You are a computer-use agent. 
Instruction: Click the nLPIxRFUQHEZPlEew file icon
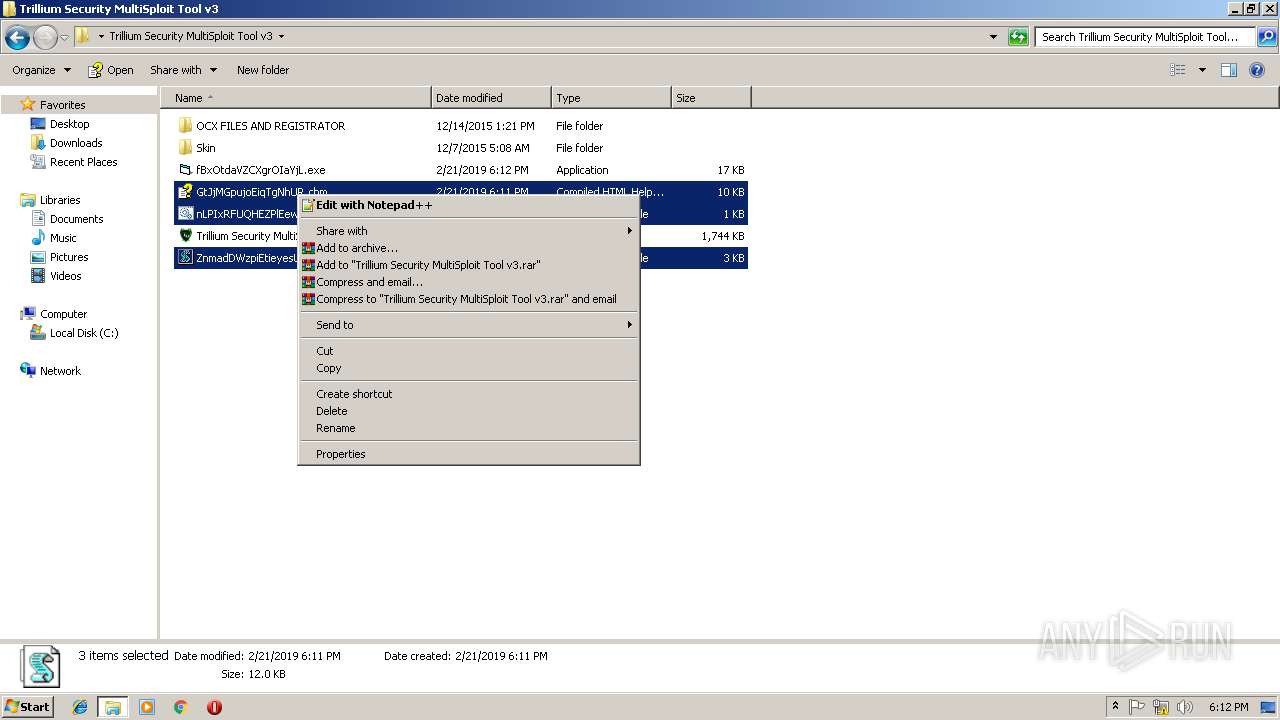pos(185,214)
